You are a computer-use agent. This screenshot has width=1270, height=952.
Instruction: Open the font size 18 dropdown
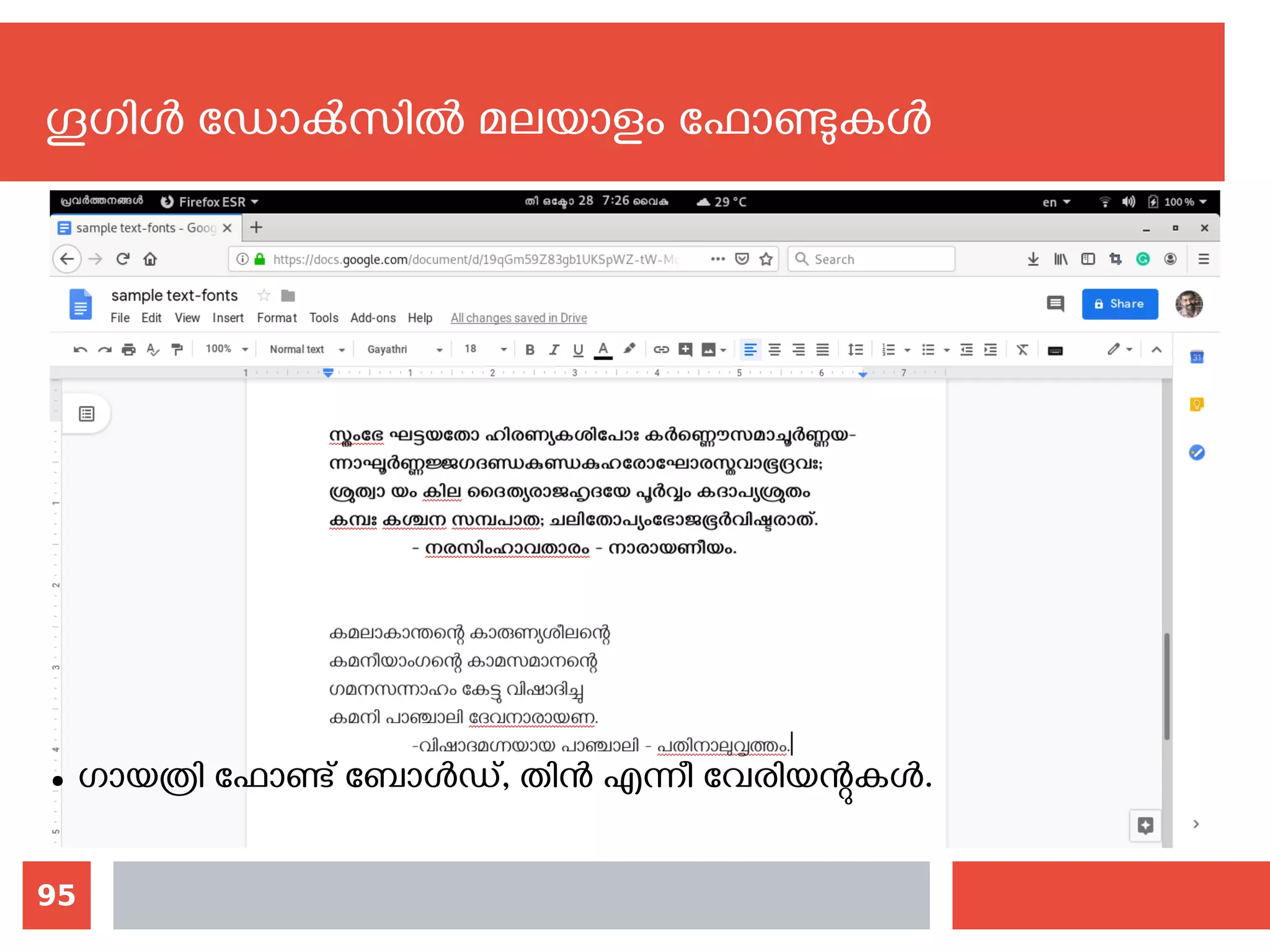(486, 349)
